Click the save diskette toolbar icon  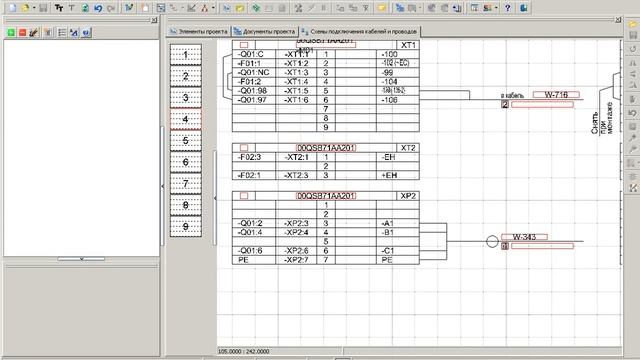pyautogui.click(x=43, y=7)
